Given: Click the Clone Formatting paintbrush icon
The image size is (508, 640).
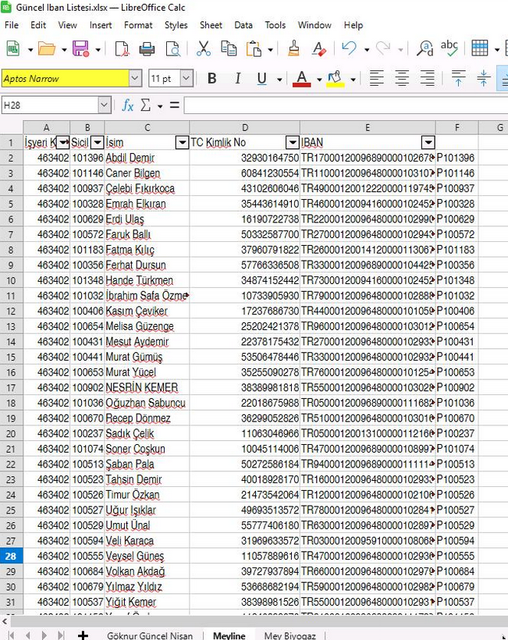Looking at the screenshot, I should (x=293, y=49).
